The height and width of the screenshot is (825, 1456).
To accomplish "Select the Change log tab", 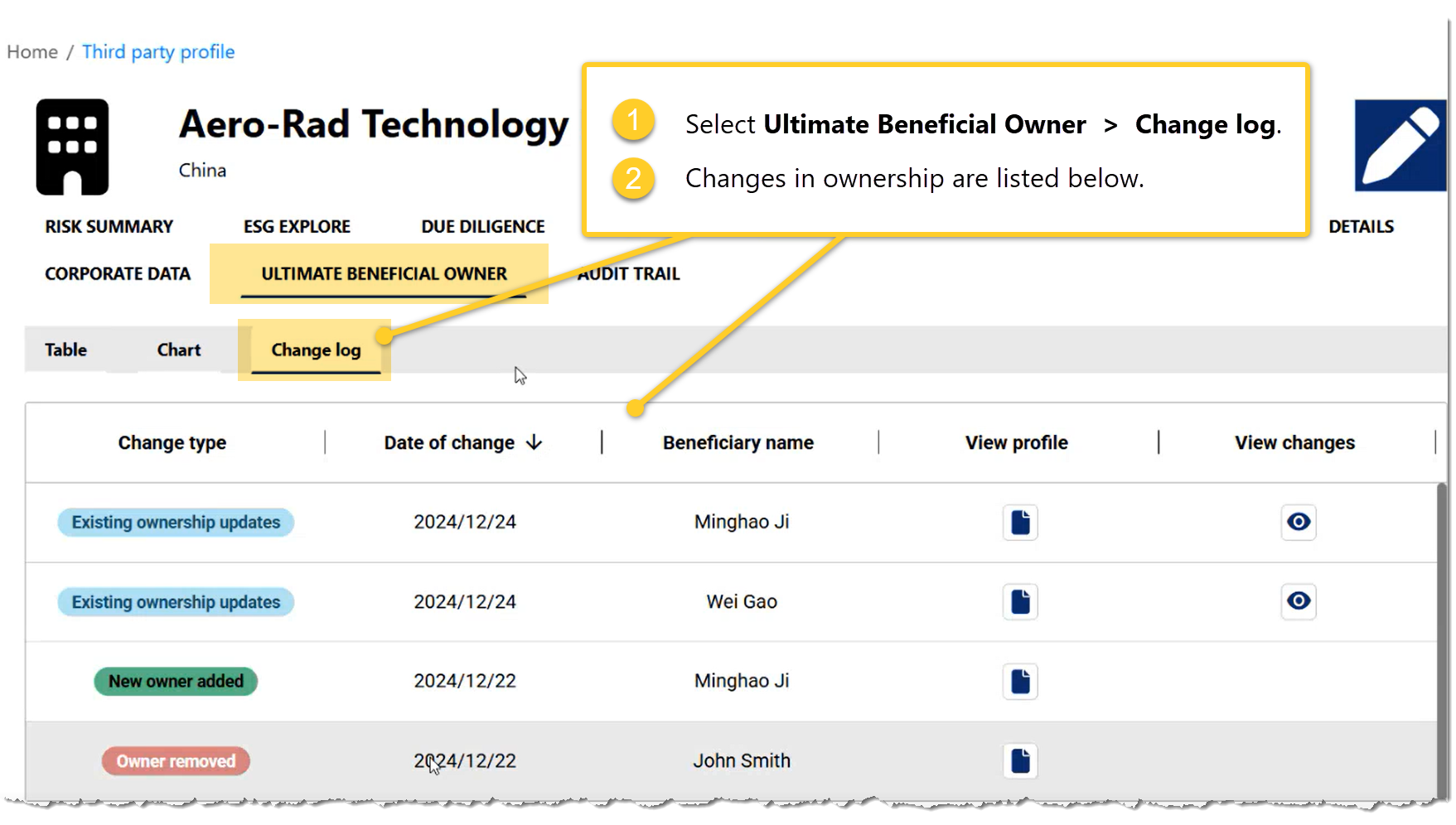I will (315, 350).
